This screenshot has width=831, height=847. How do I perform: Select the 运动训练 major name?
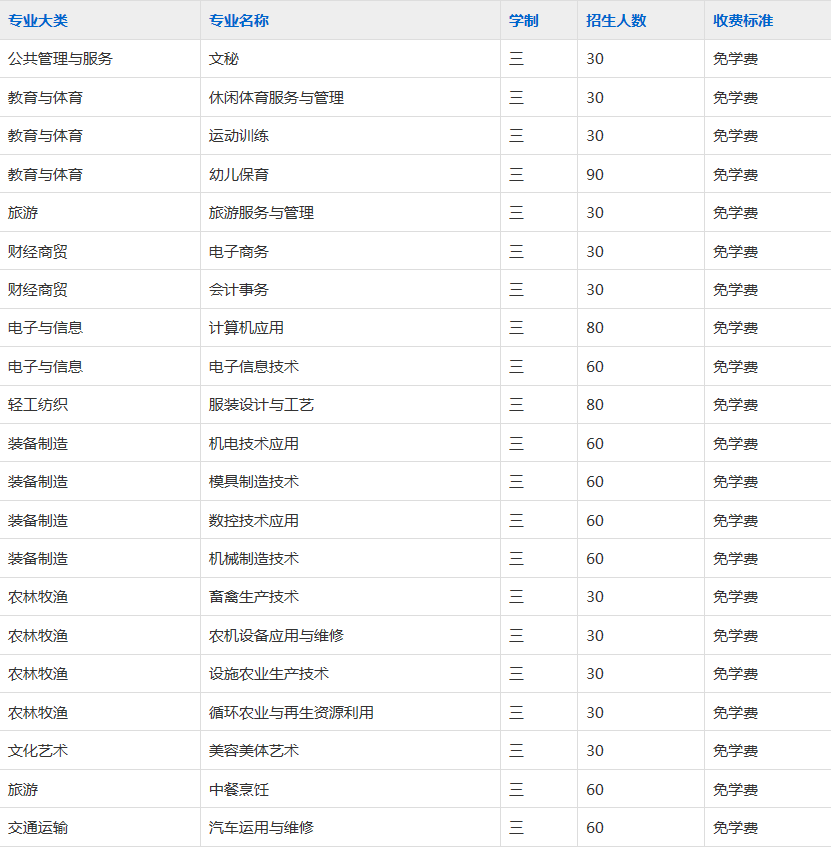[x=239, y=136]
